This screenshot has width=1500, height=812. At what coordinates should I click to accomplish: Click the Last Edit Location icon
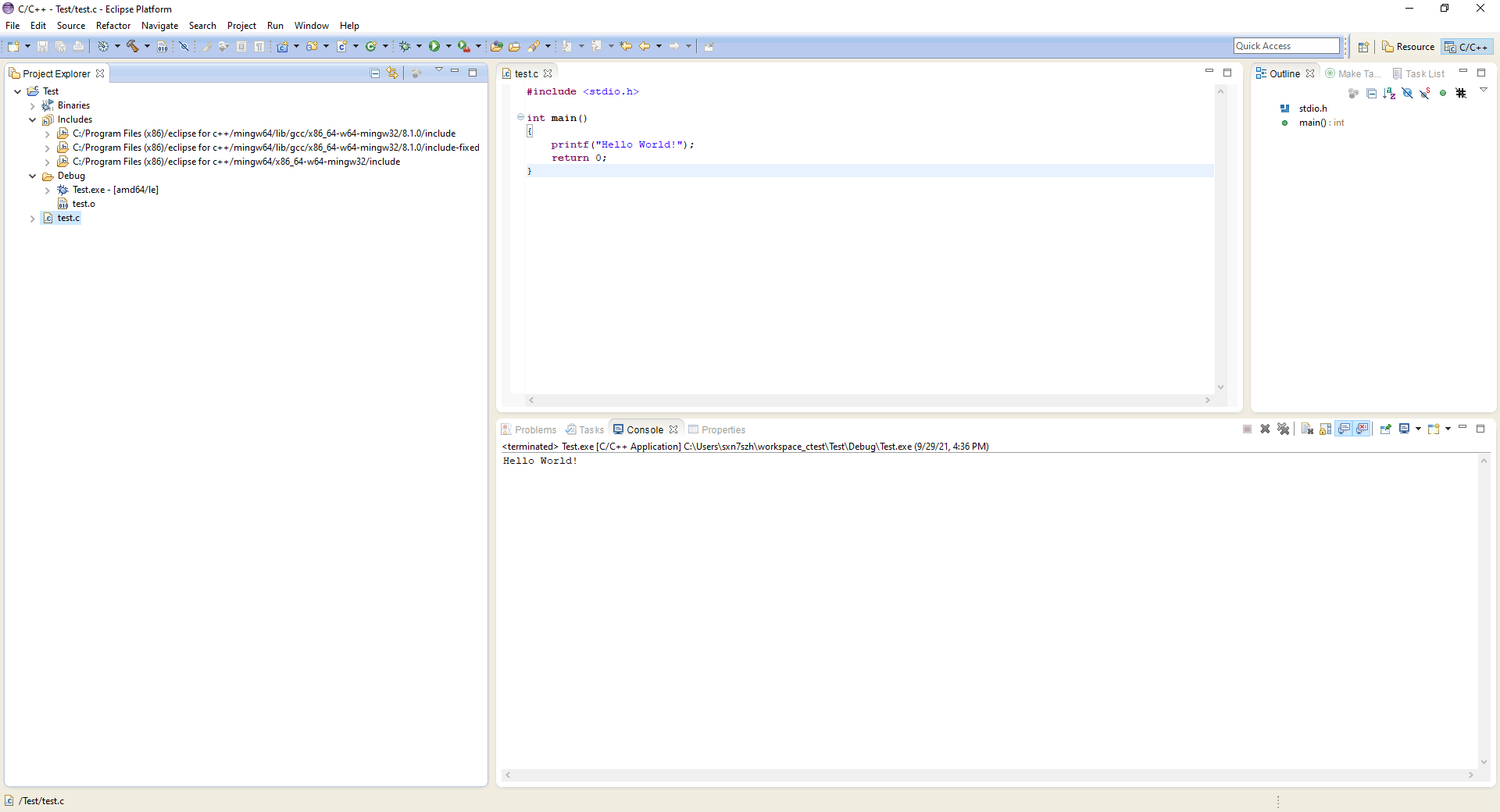click(x=626, y=47)
